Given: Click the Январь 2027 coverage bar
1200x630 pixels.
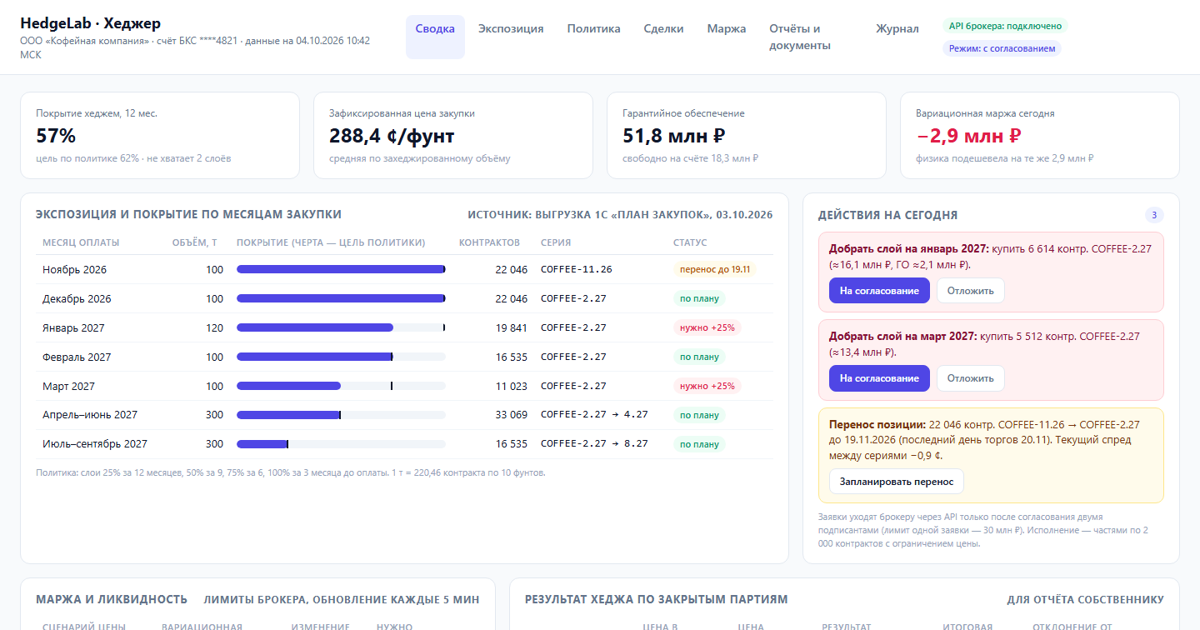Looking at the screenshot, I should 341,327.
